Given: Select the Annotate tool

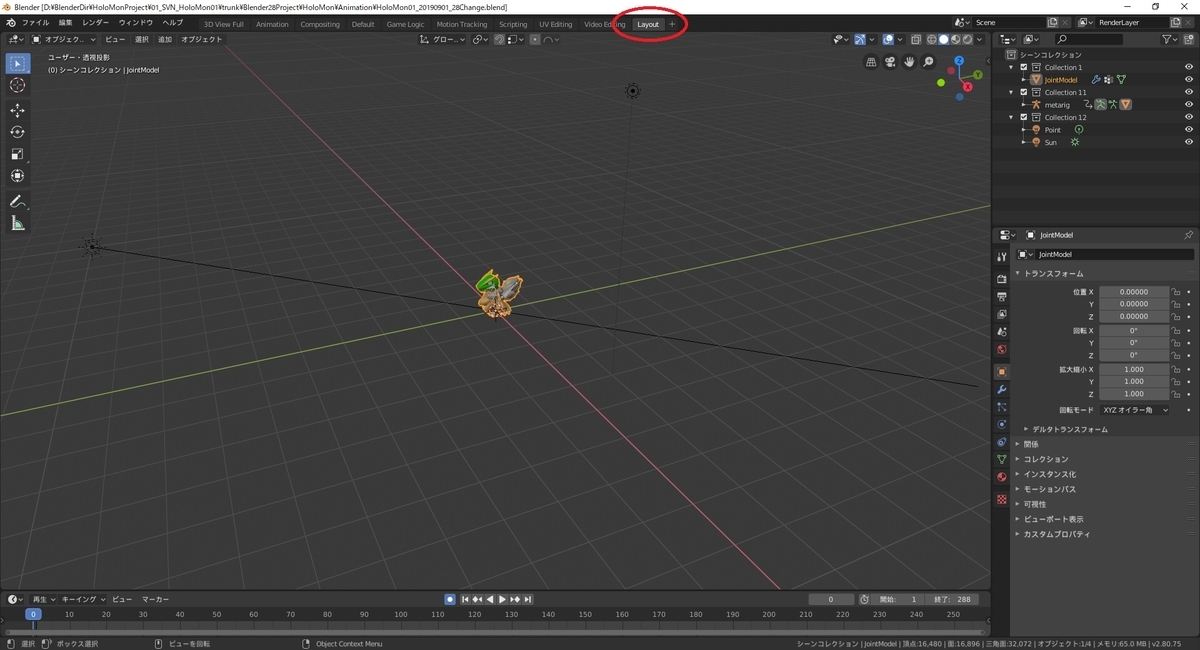Looking at the screenshot, I should 17,201.
